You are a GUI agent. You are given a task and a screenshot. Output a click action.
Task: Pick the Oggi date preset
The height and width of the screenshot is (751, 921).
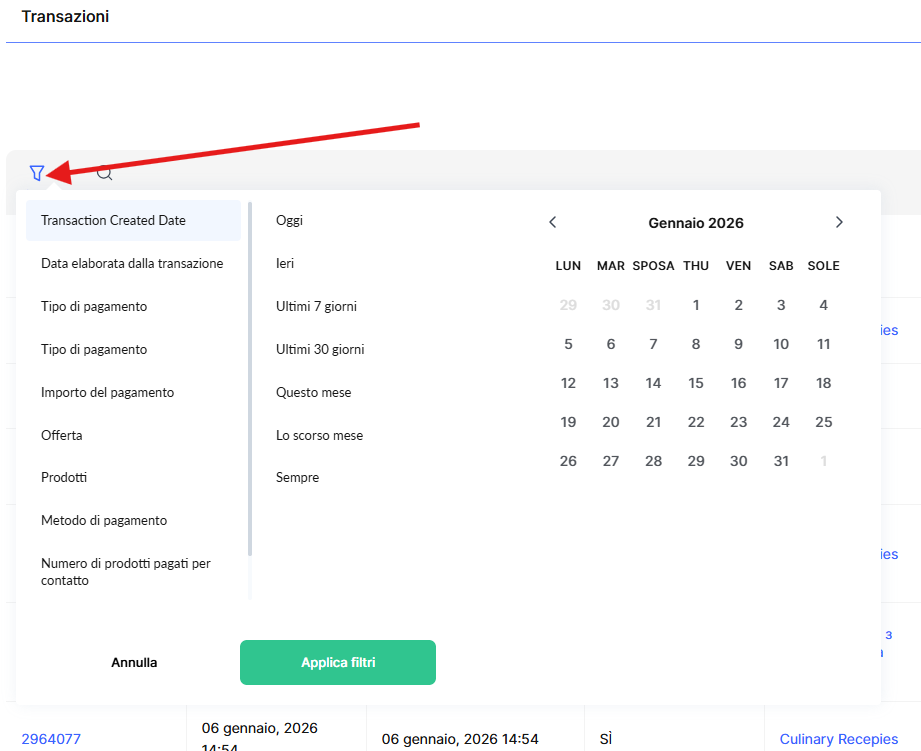289,221
